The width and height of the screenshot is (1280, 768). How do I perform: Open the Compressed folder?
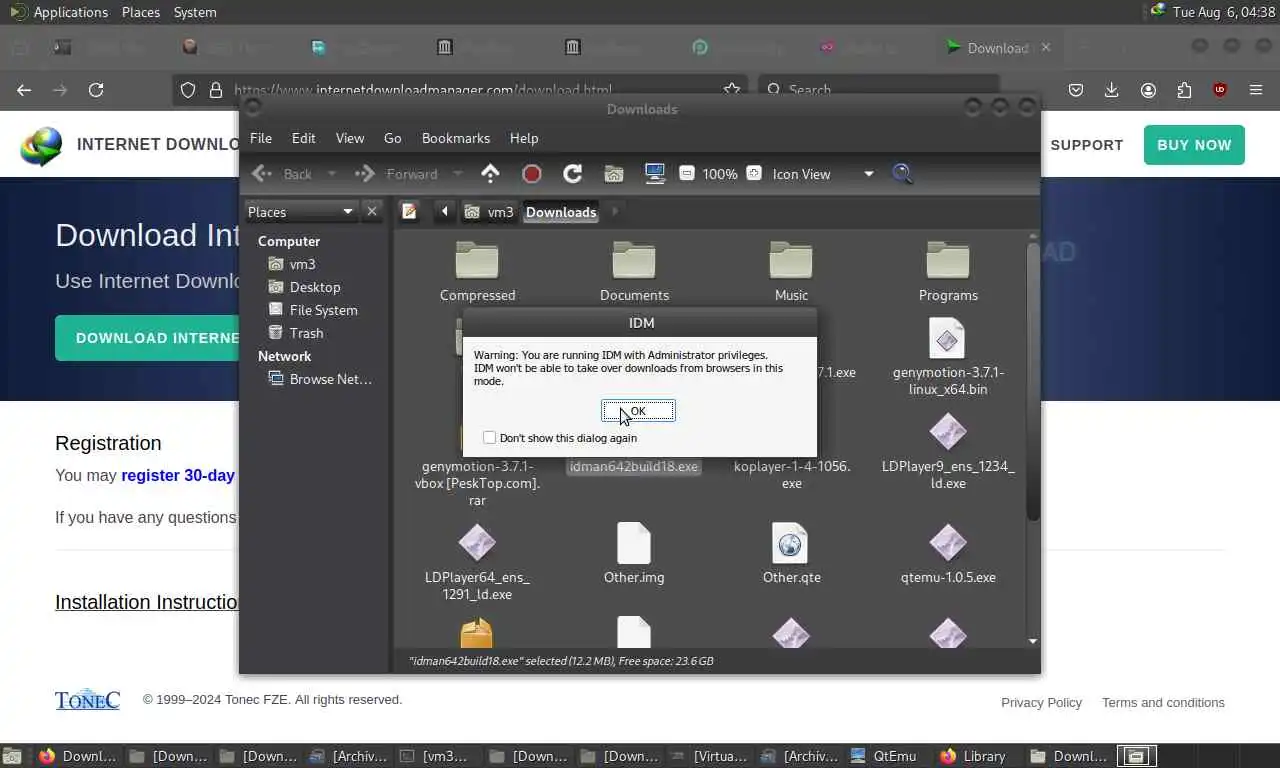477,271
